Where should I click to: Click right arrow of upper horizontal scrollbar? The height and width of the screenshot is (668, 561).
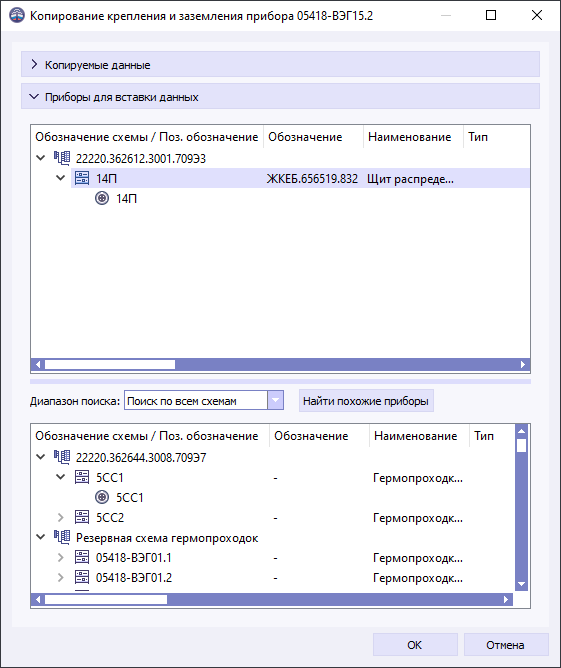[x=523, y=365]
